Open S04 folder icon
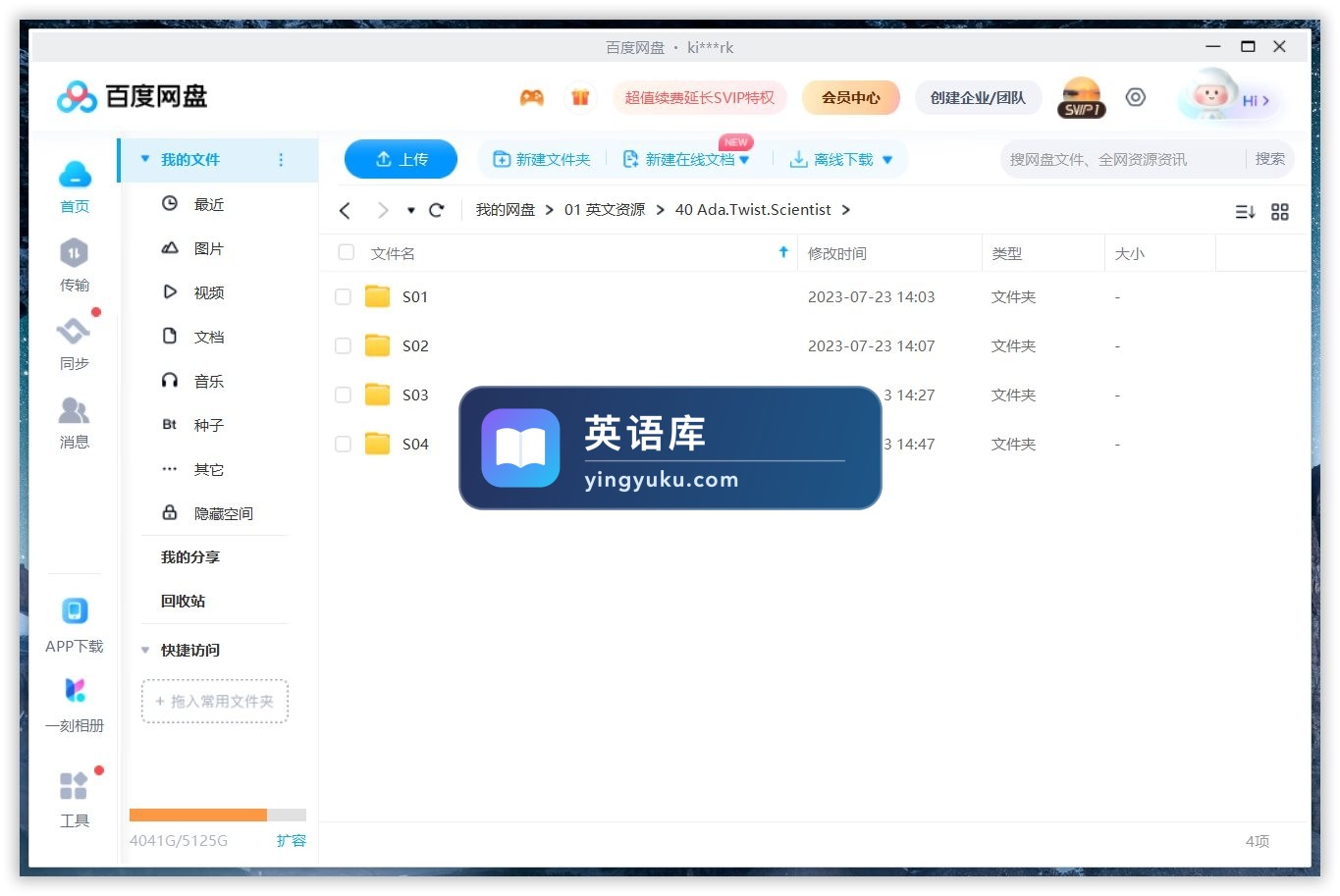The height and width of the screenshot is (896, 1340). (378, 444)
